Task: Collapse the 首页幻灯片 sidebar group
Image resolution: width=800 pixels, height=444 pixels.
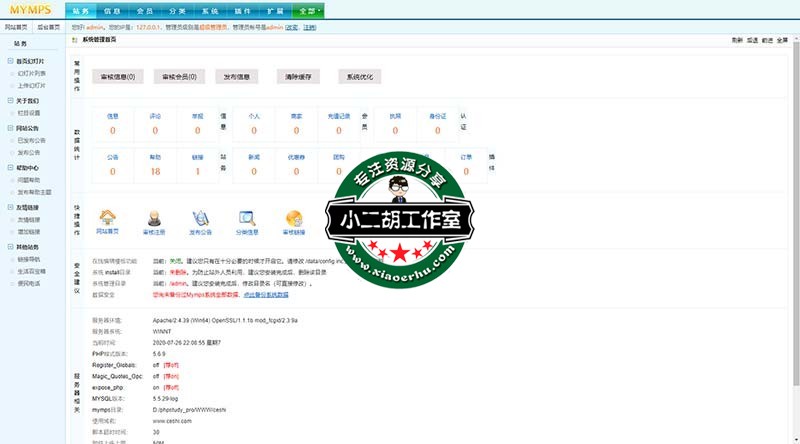Action: pyautogui.click(x=8, y=62)
